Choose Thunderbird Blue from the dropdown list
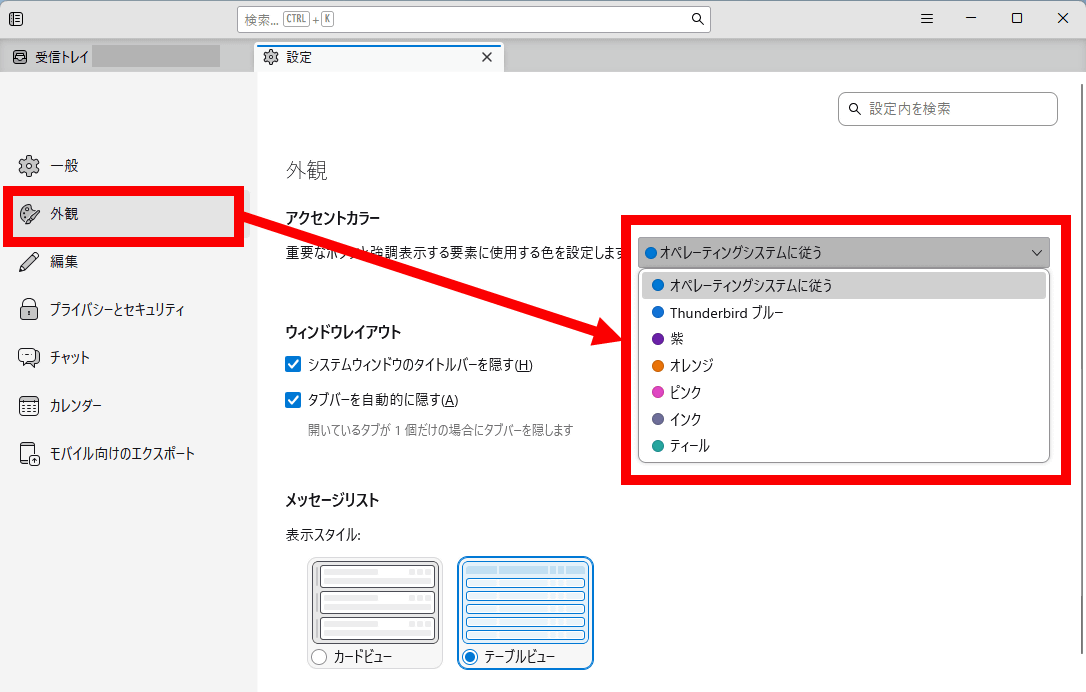 tap(726, 313)
